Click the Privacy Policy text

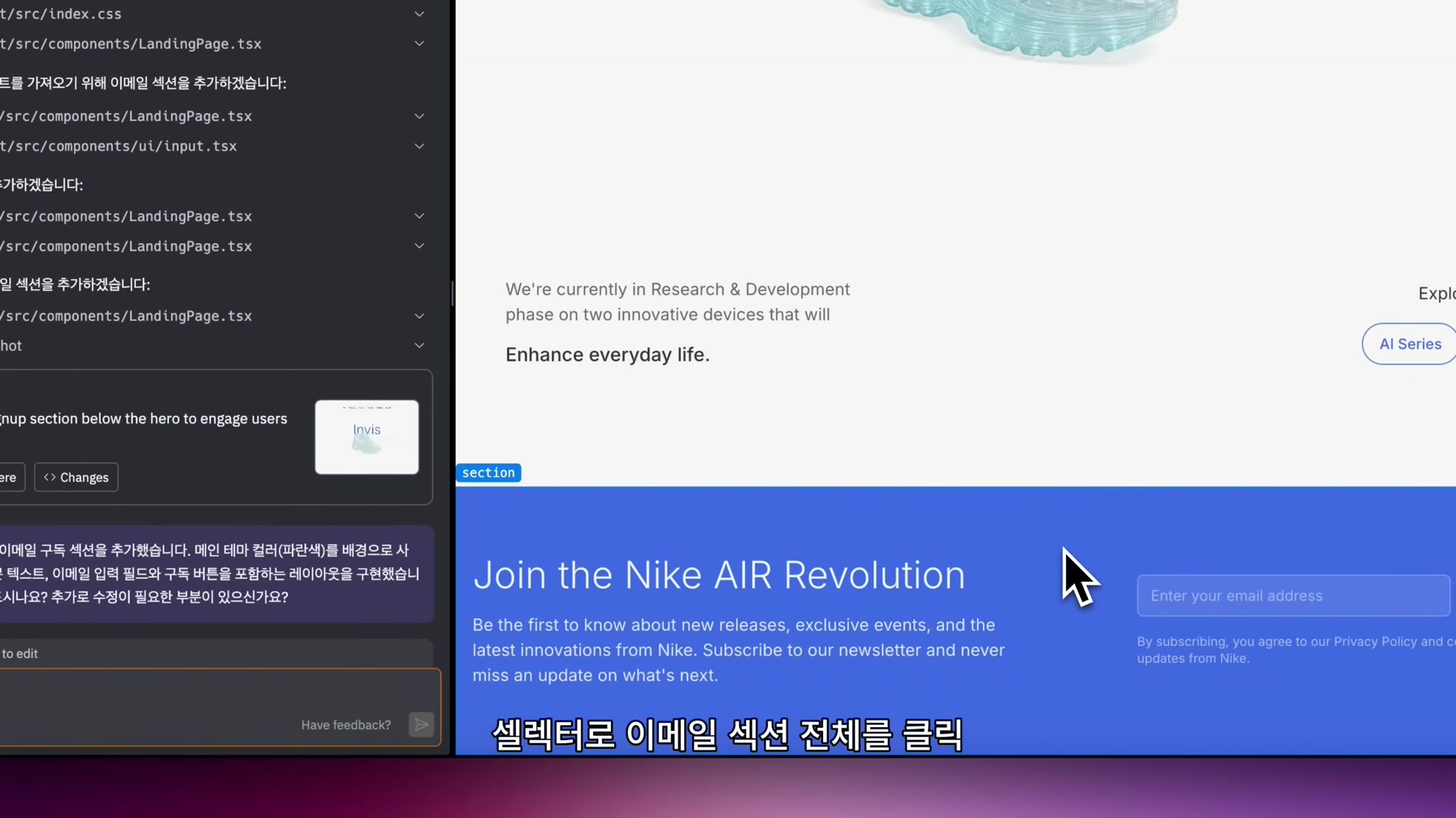1375,642
